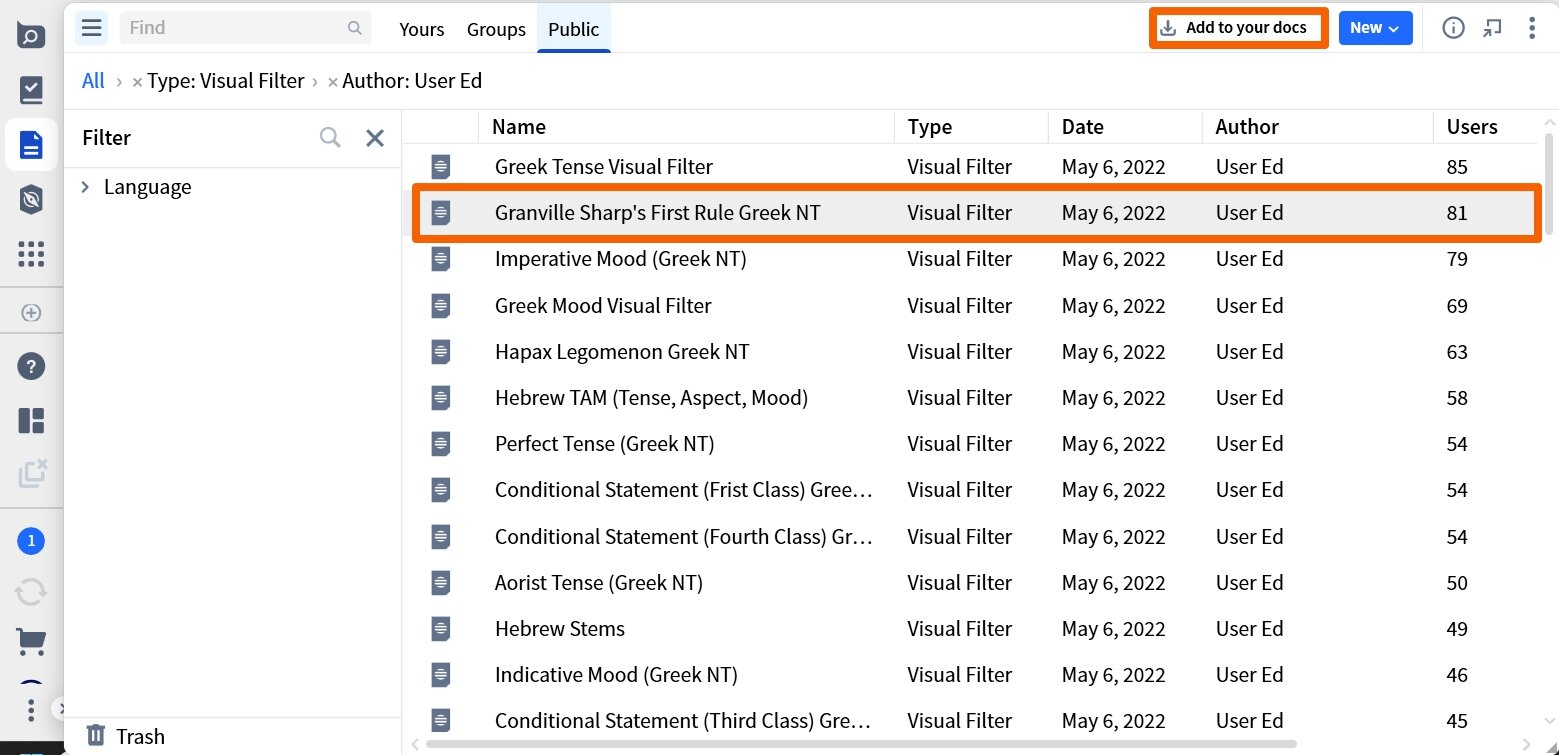Open the three-dot menu at top right
The width and height of the screenshot is (1559, 755).
click(x=1533, y=27)
